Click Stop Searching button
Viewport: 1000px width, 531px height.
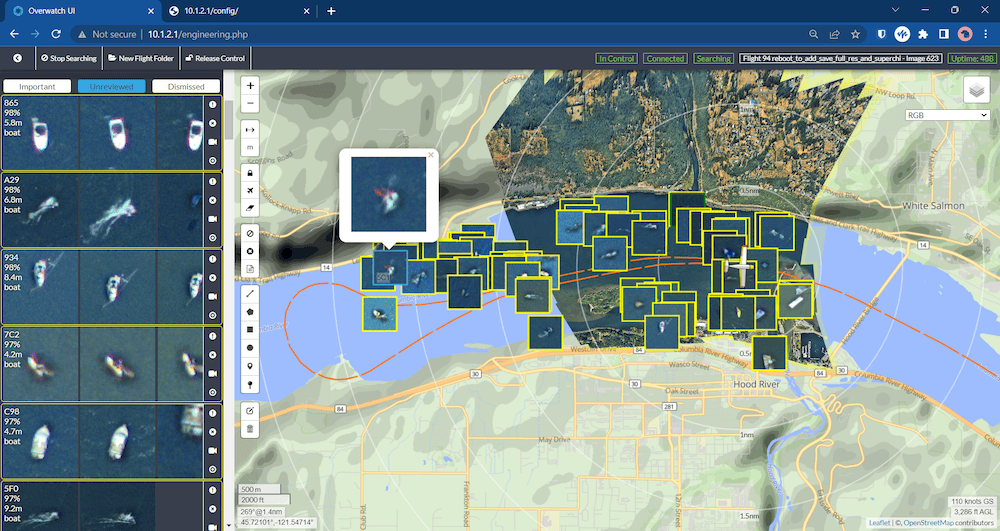(68, 58)
